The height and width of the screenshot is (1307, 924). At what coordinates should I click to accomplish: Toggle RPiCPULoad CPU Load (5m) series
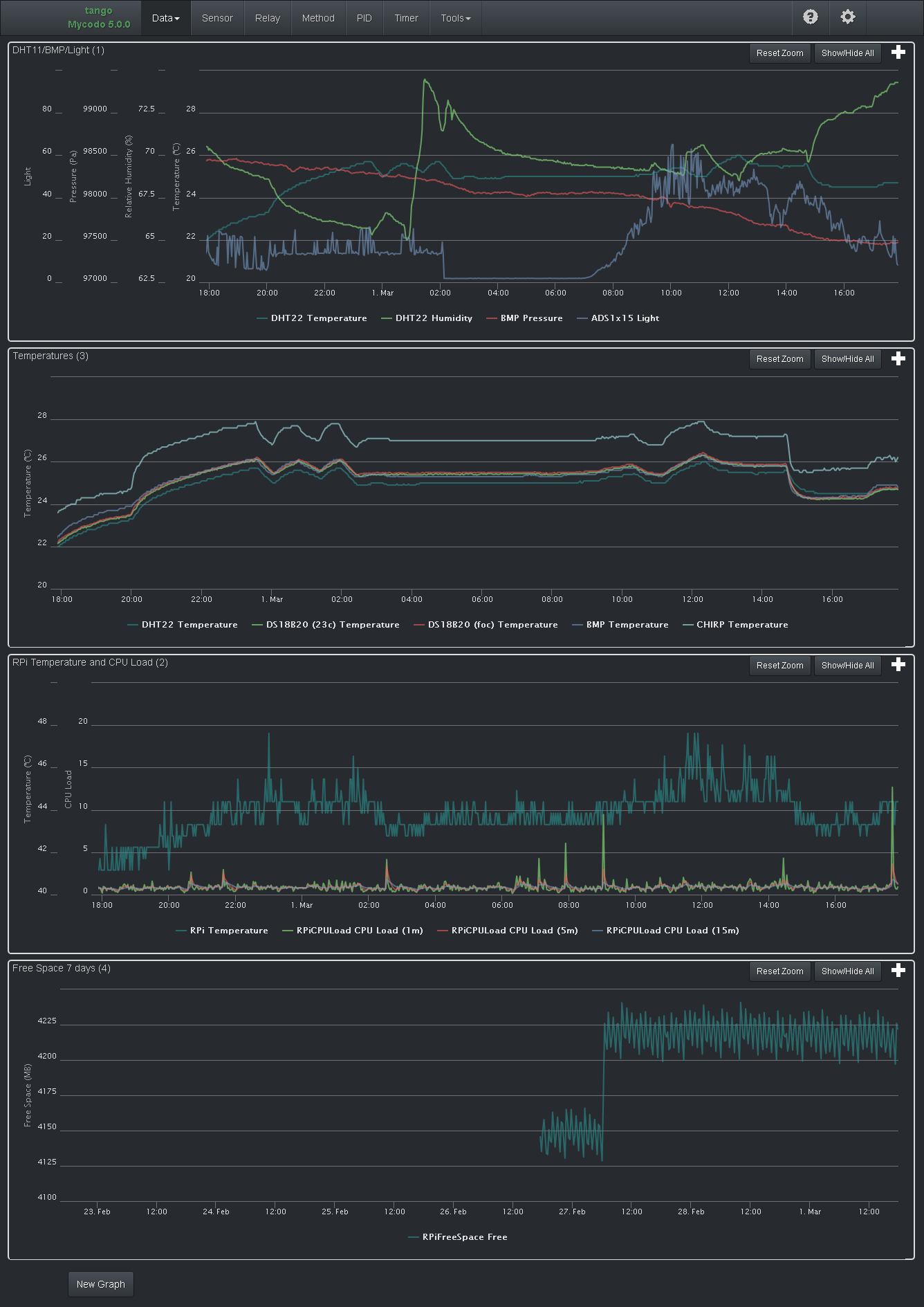click(x=508, y=931)
